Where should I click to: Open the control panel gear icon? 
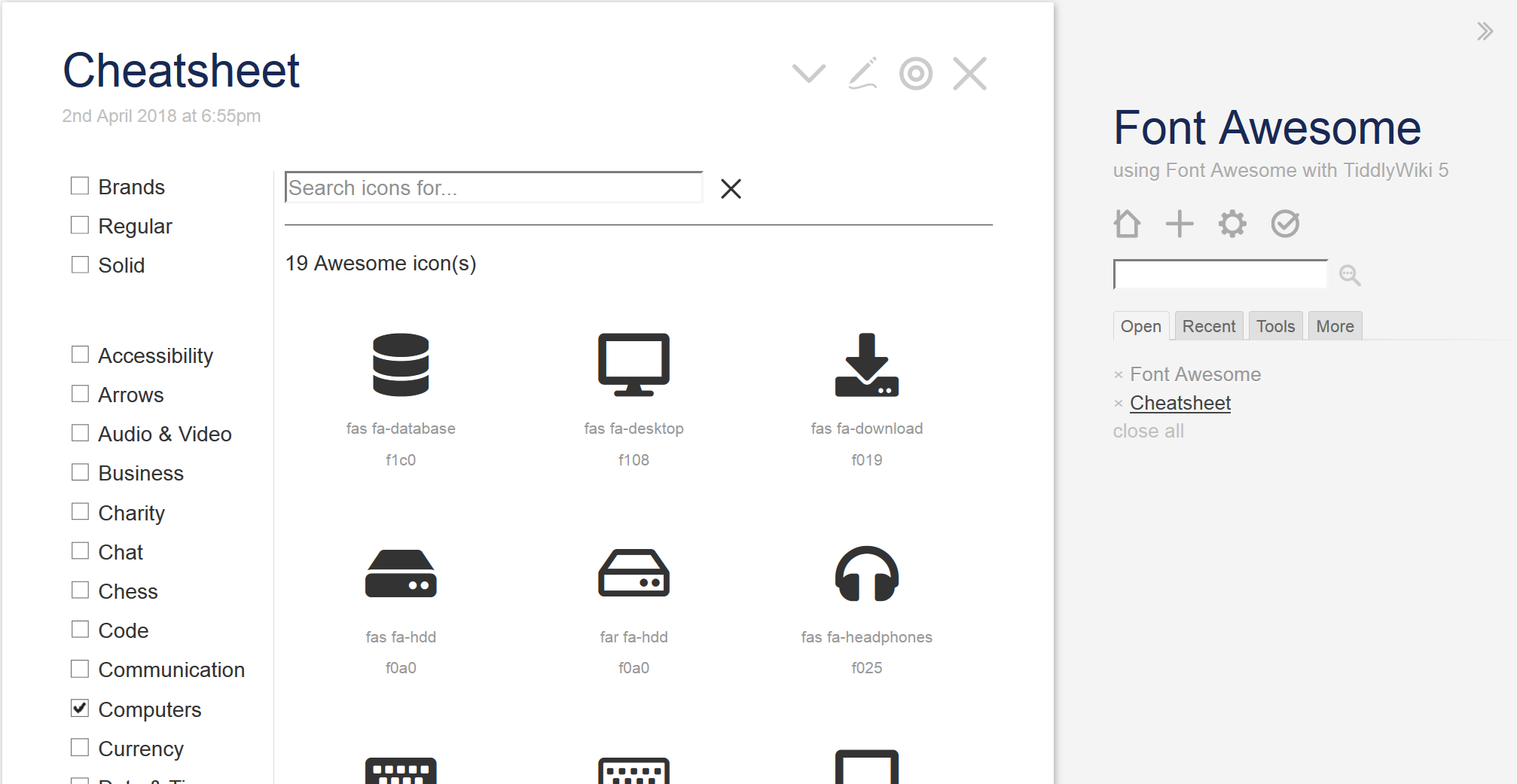click(x=1232, y=224)
